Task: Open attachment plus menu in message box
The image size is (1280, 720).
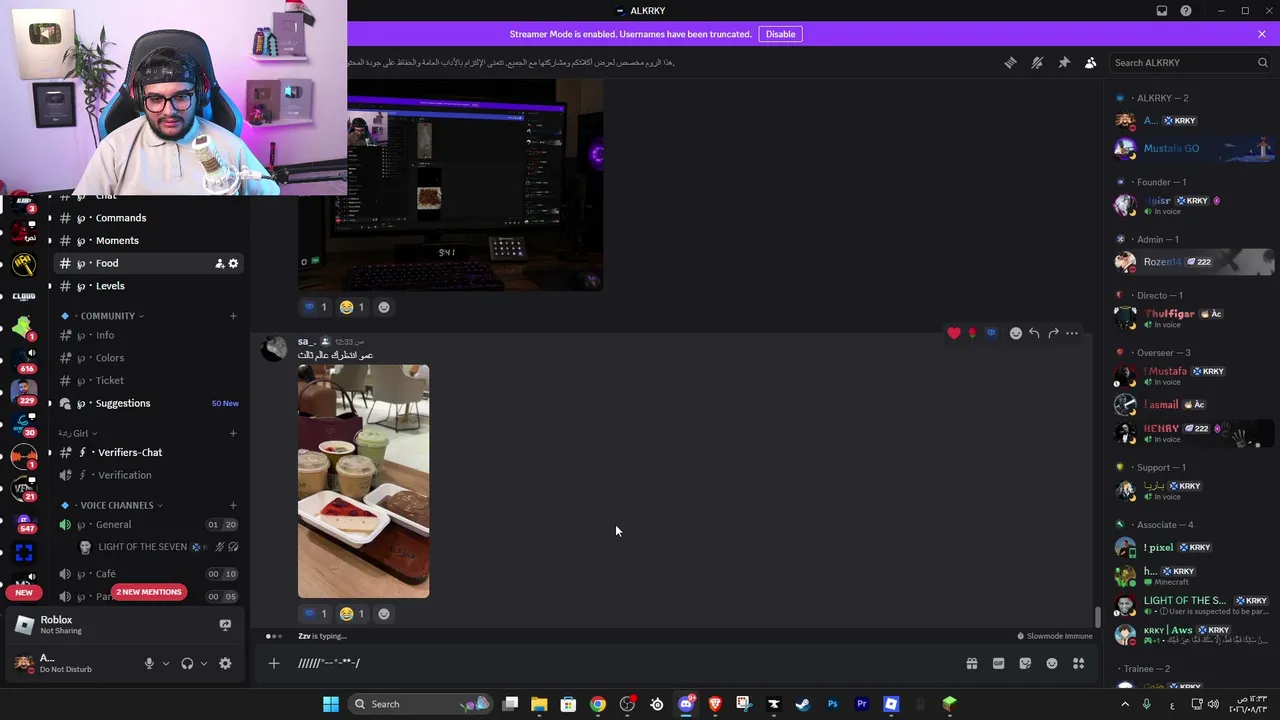Action: pos(274,663)
